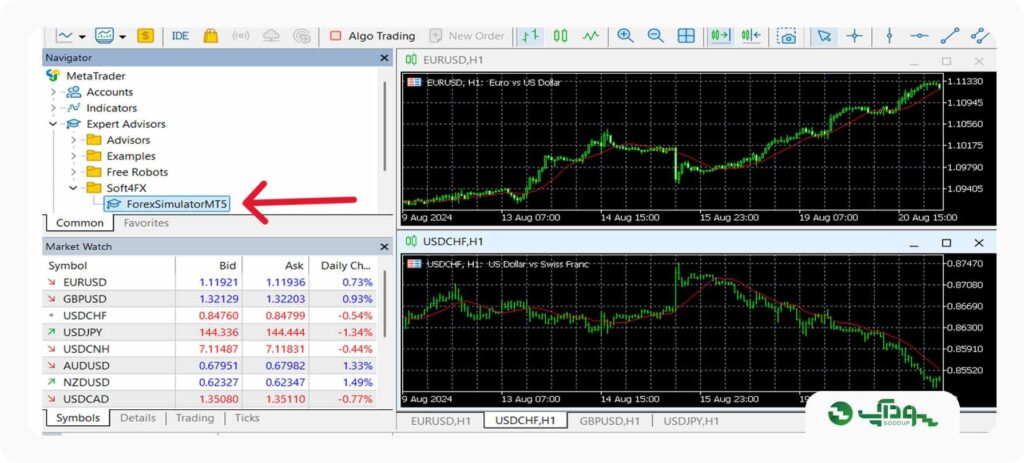Viewport: 1024px width, 463px height.
Task: Open the new chart toolbar button
Action: click(x=65, y=36)
